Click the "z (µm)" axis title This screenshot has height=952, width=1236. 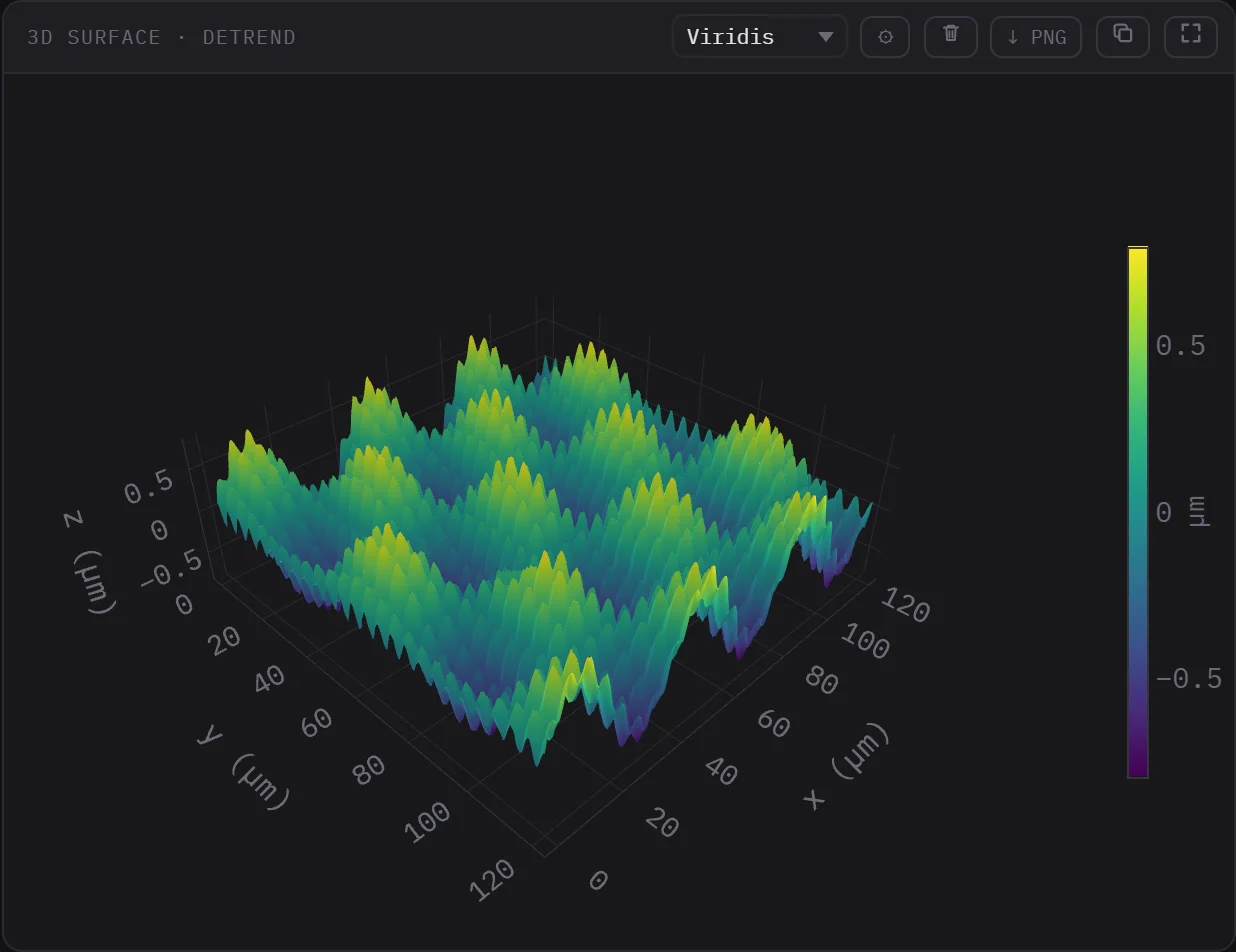click(90, 561)
